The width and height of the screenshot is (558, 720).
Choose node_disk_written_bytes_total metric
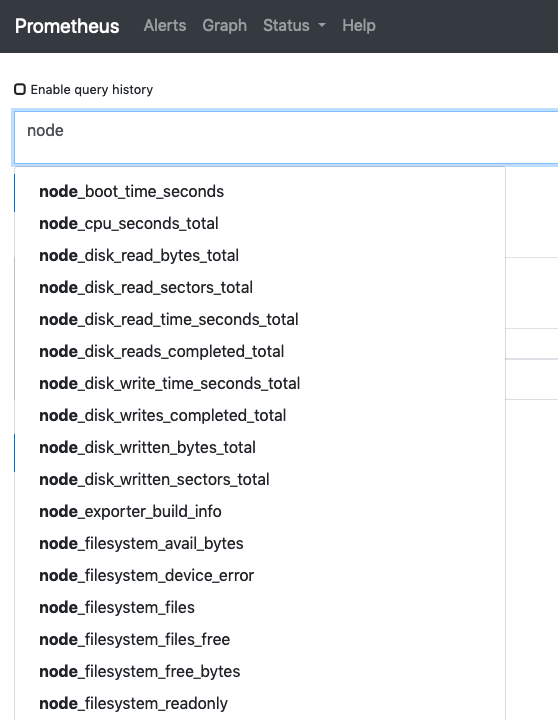click(260, 447)
